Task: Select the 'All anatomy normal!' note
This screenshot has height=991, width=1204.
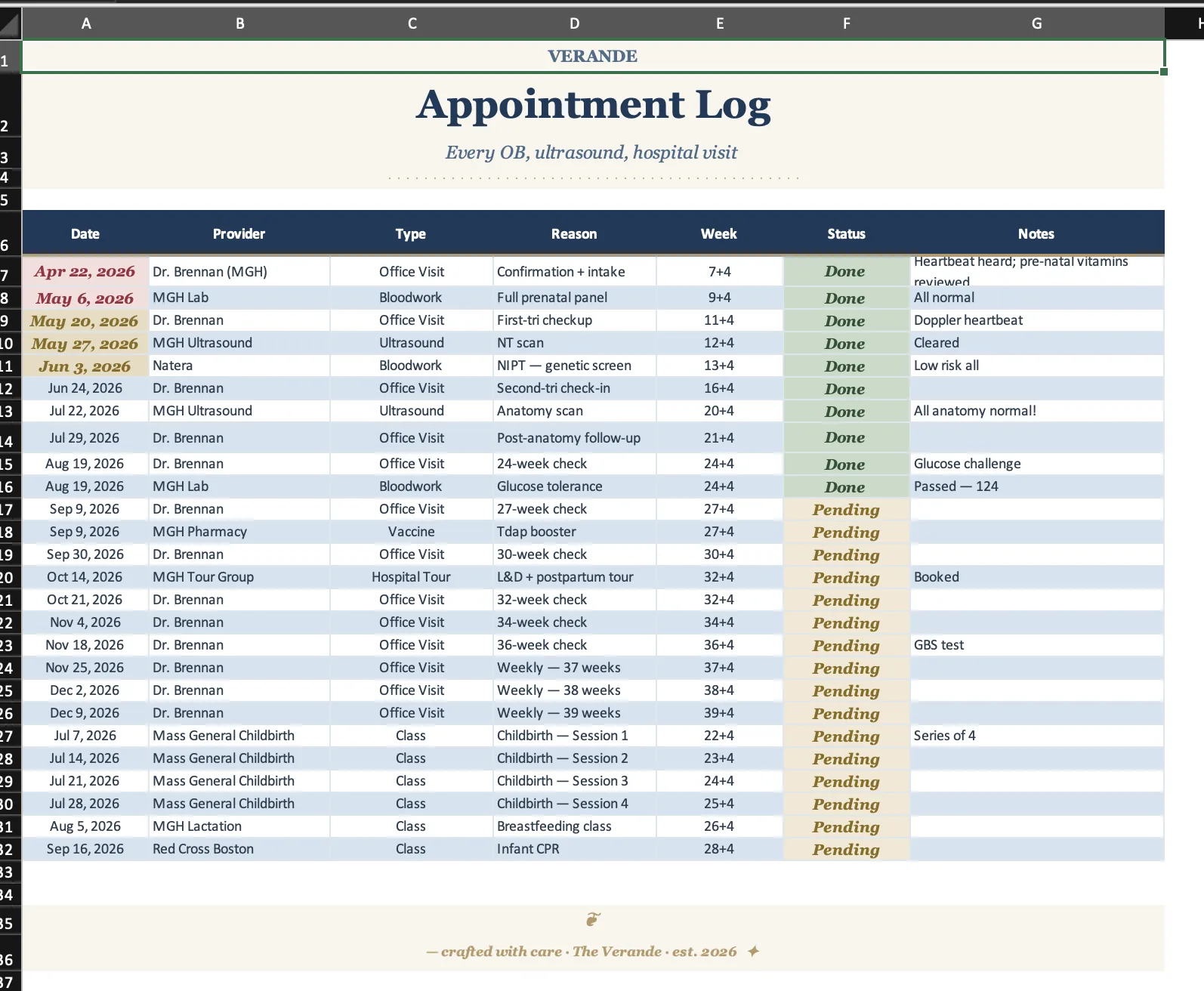Action: pyautogui.click(x=1037, y=411)
